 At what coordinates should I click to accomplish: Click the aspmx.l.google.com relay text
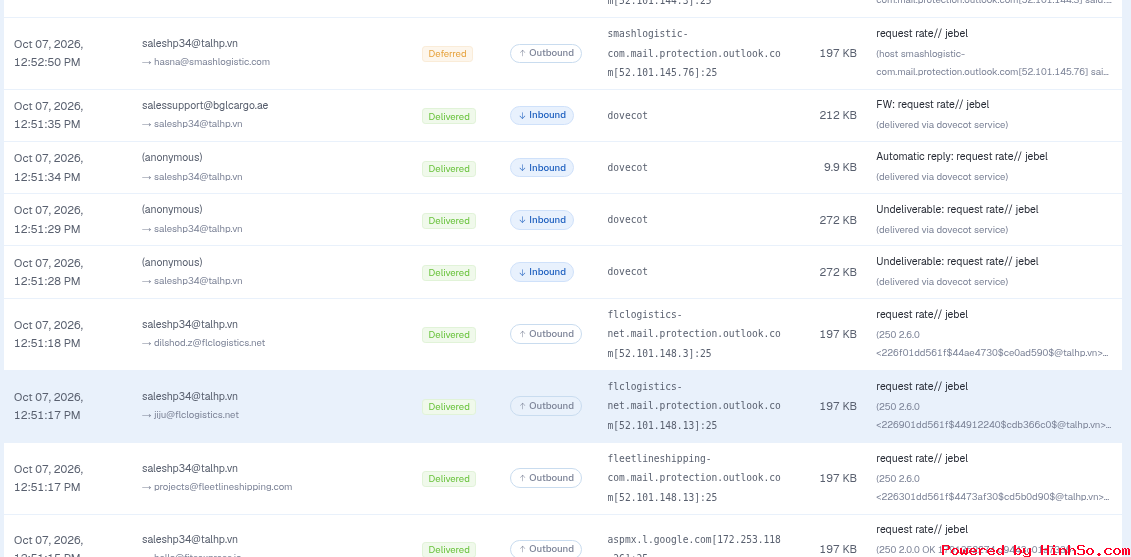point(694,543)
